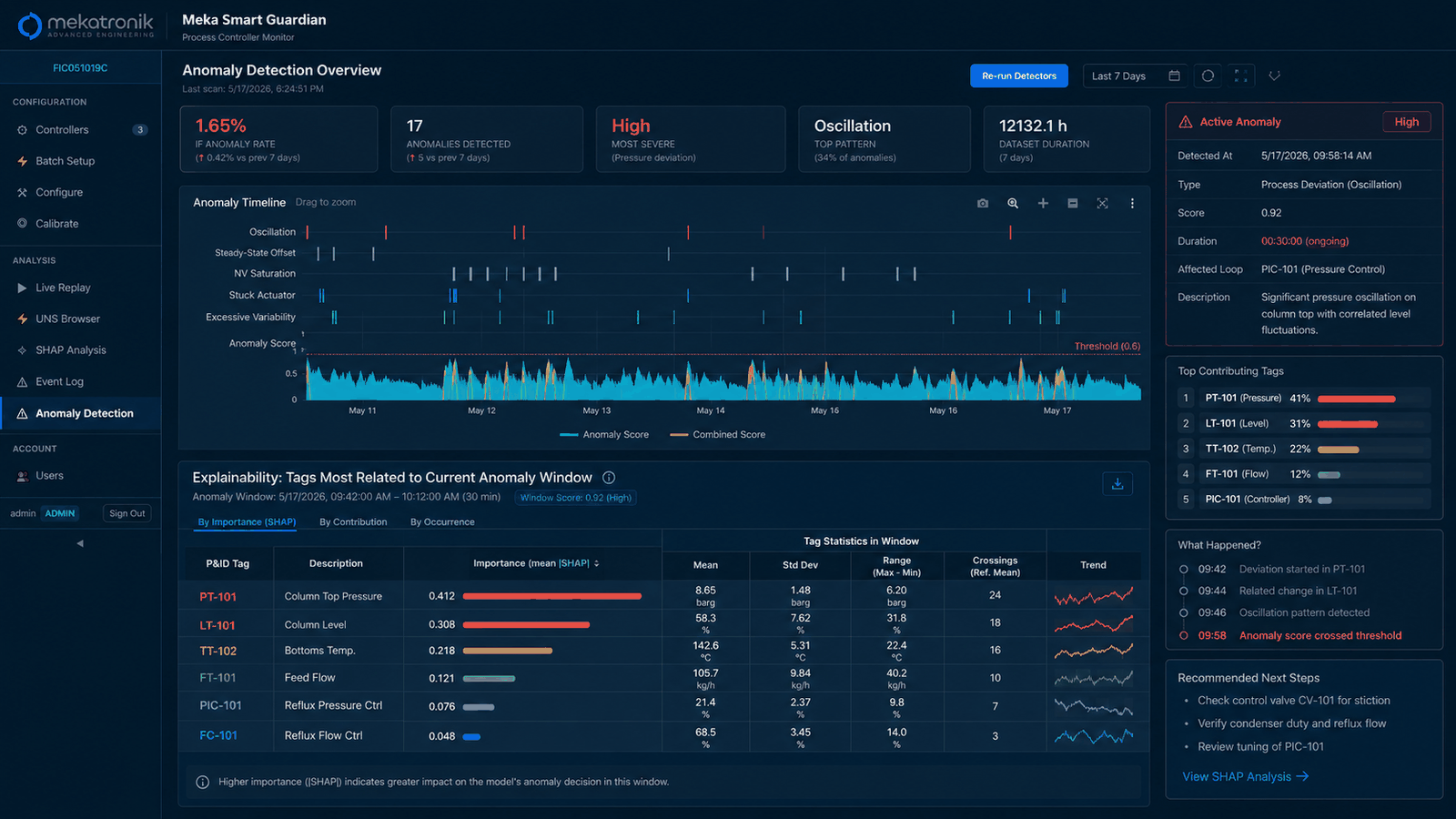This screenshot has height=819, width=1456.
Task: Click PT-101 trend sparkline
Action: [x=1094, y=596]
